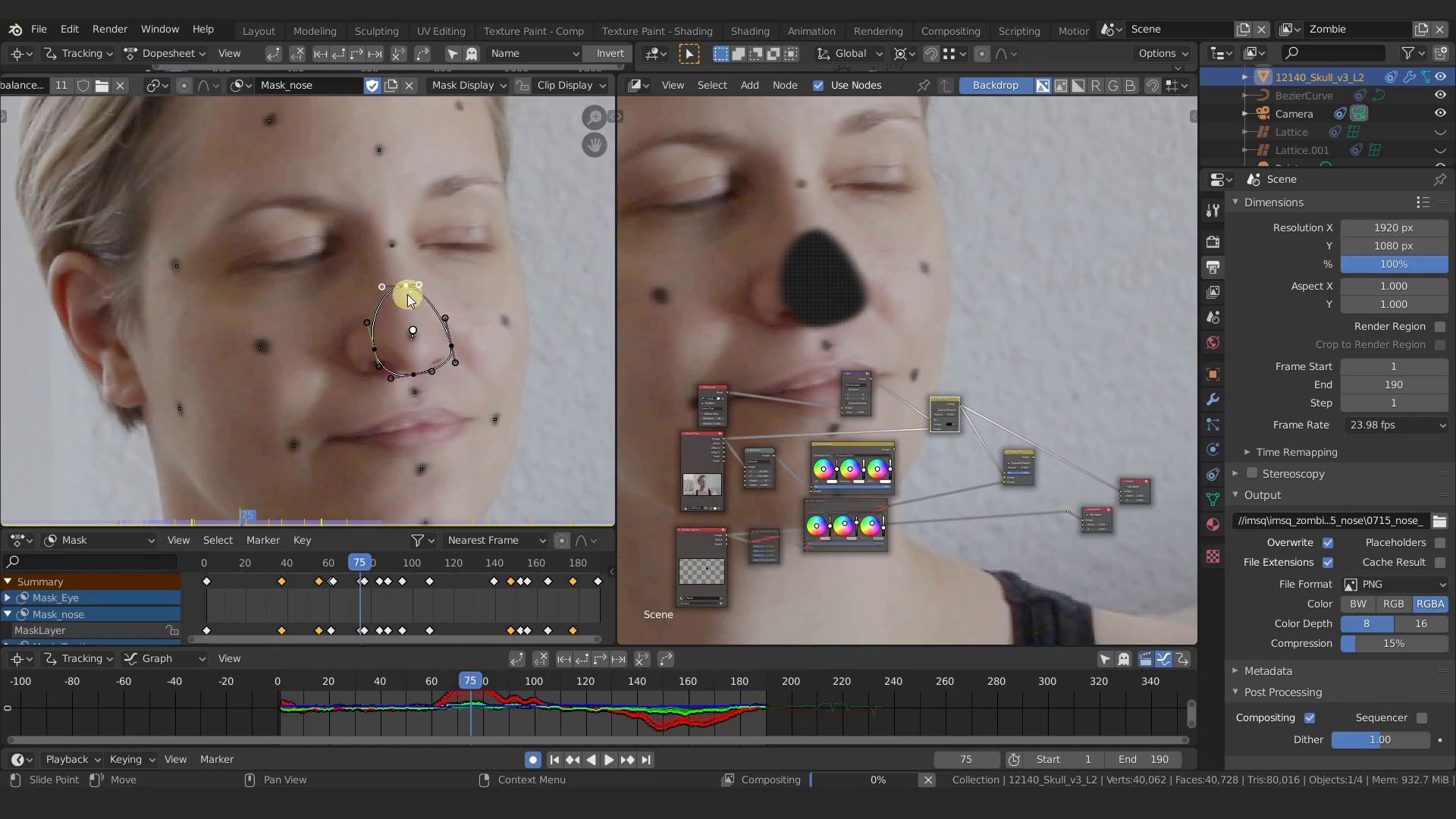
Task: Enable Cache Result checkbox
Action: click(x=1440, y=563)
